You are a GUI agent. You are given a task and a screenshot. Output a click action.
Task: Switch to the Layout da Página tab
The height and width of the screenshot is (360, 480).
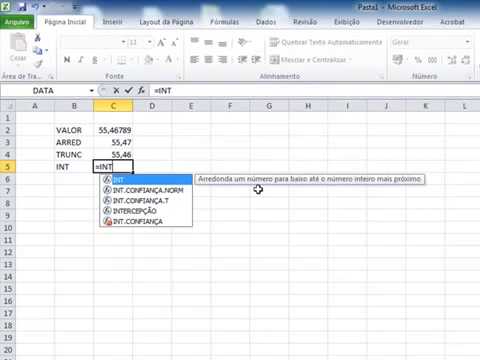click(166, 22)
